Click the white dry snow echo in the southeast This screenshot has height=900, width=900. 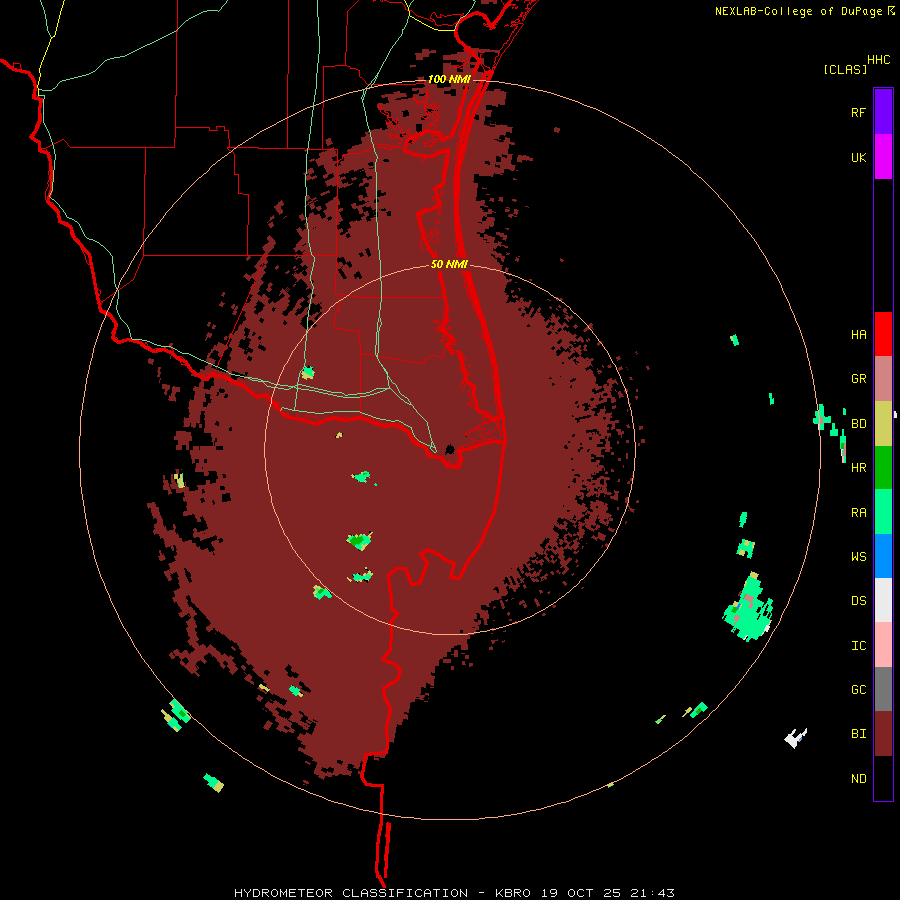pyautogui.click(x=795, y=738)
